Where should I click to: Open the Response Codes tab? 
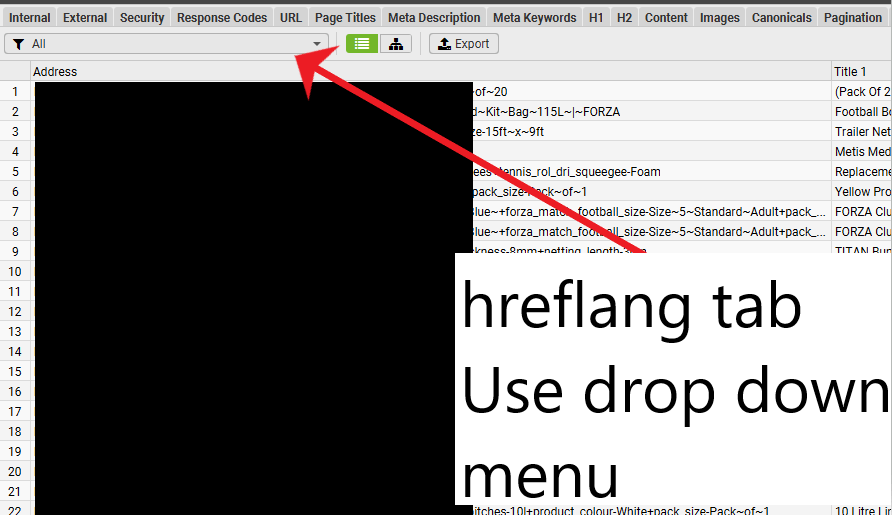pos(222,18)
